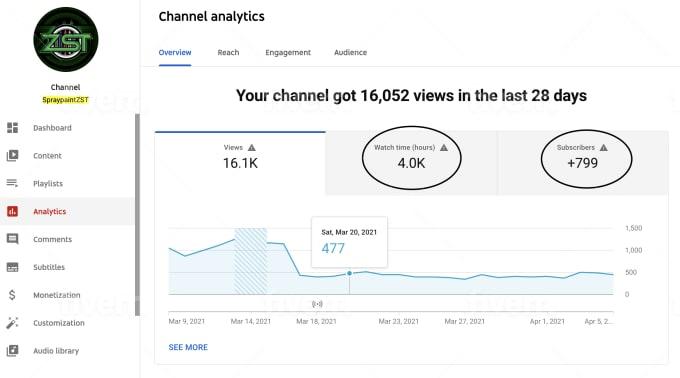Click warning triangle beside Subscribers

[604, 148]
